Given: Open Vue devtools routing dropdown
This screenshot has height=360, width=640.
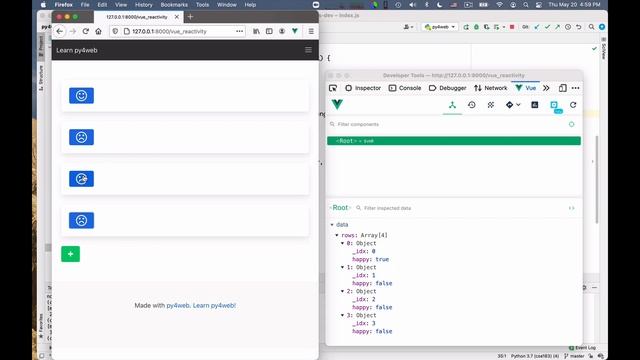Looking at the screenshot, I should (x=513, y=105).
